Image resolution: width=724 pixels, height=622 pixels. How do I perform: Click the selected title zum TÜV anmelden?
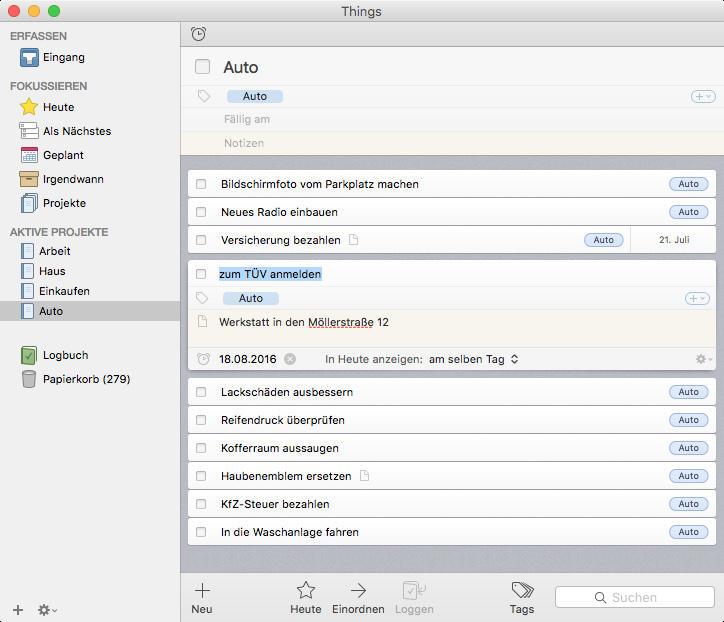(x=270, y=274)
